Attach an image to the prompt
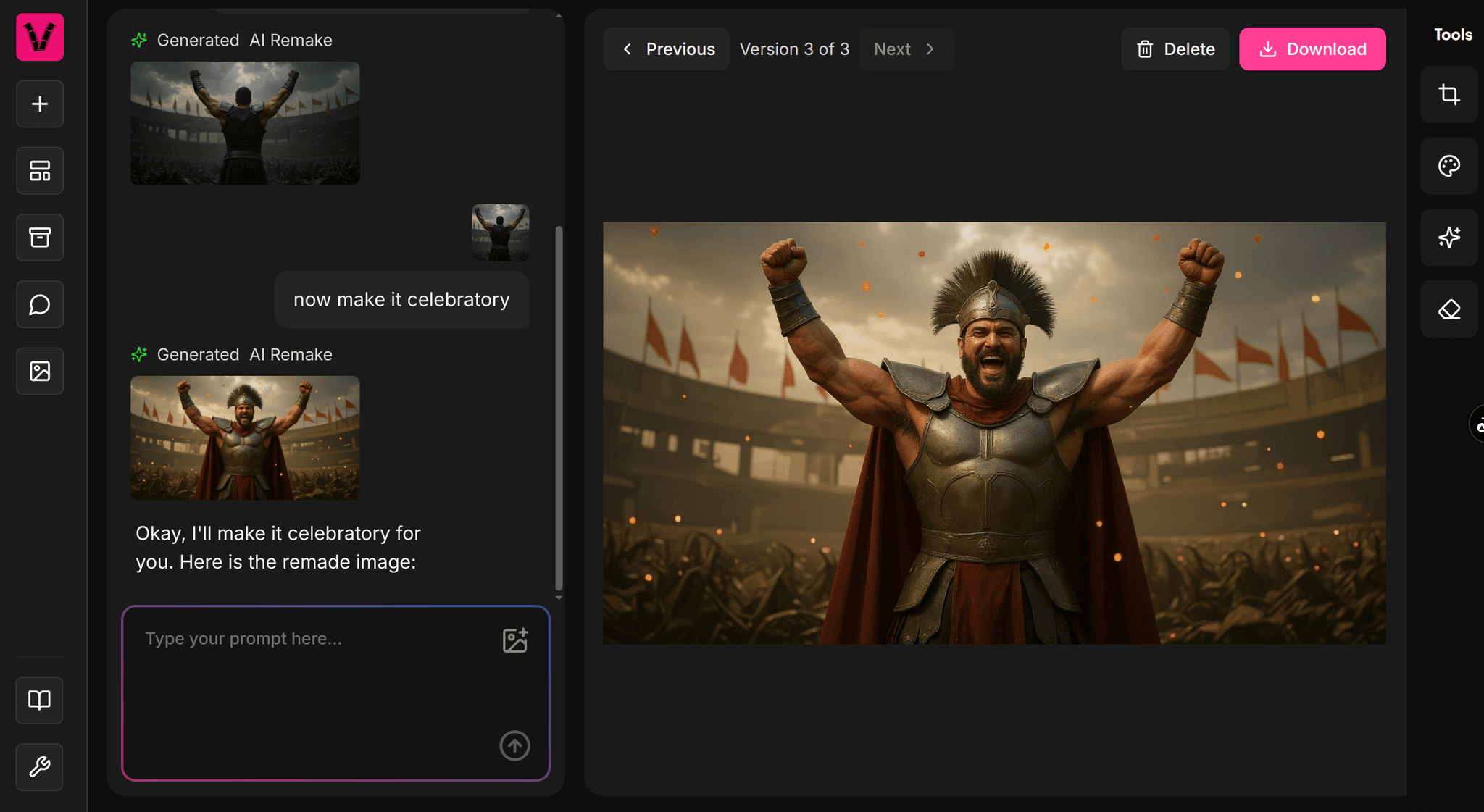 (514, 639)
